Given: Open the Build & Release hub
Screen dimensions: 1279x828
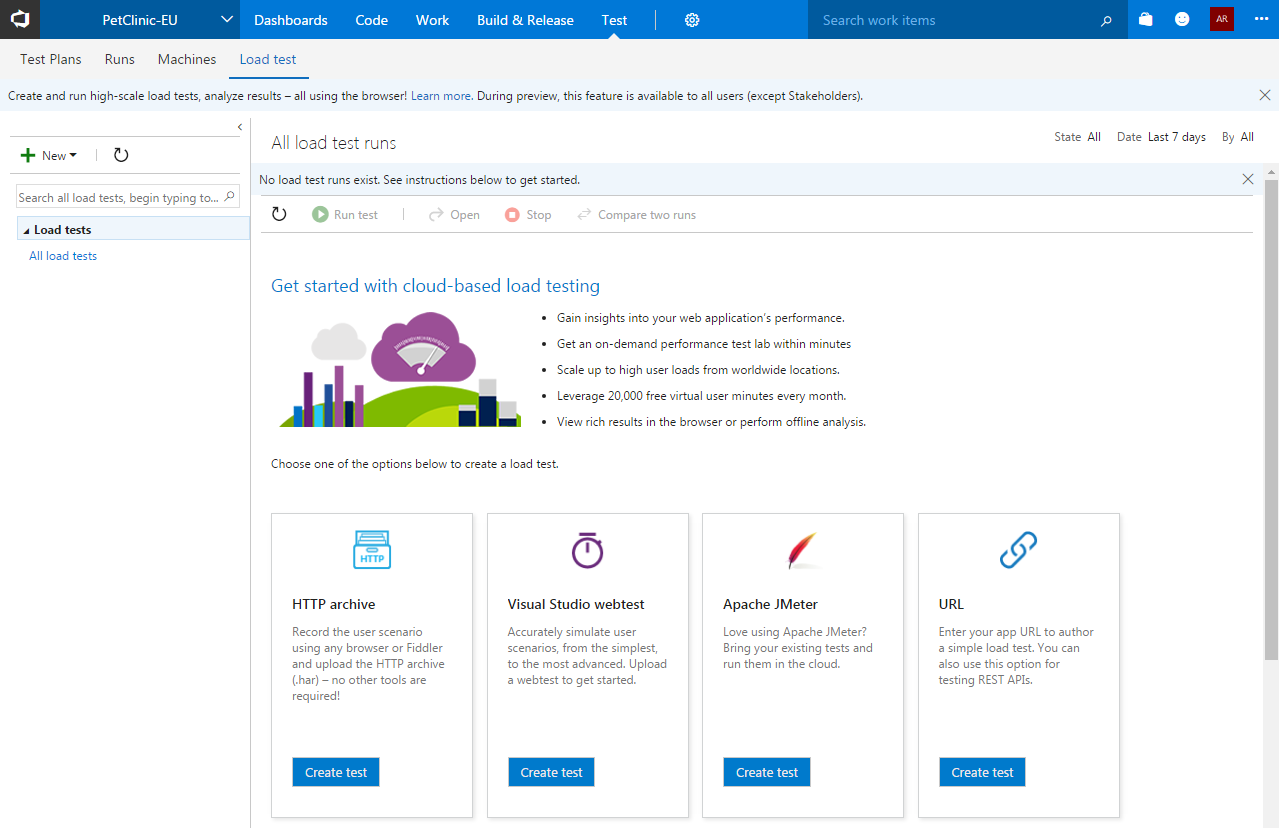Looking at the screenshot, I should 525,20.
